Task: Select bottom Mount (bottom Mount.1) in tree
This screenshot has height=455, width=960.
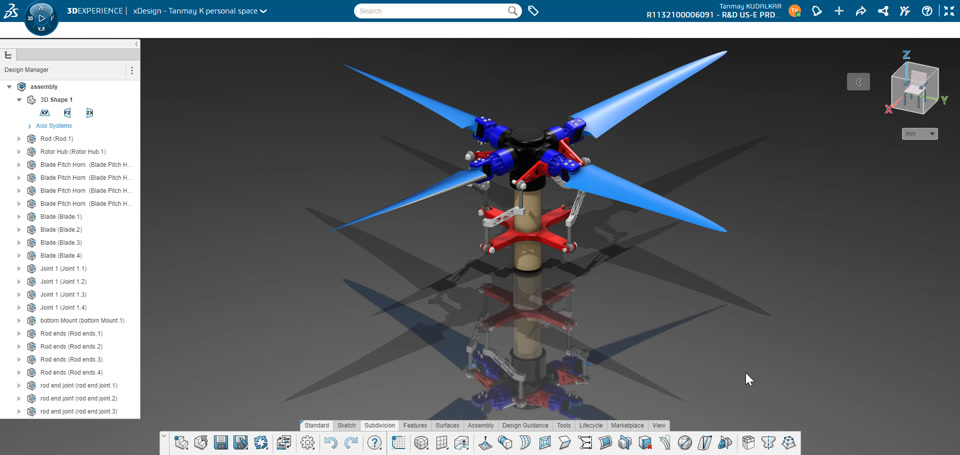Action: coord(83,320)
